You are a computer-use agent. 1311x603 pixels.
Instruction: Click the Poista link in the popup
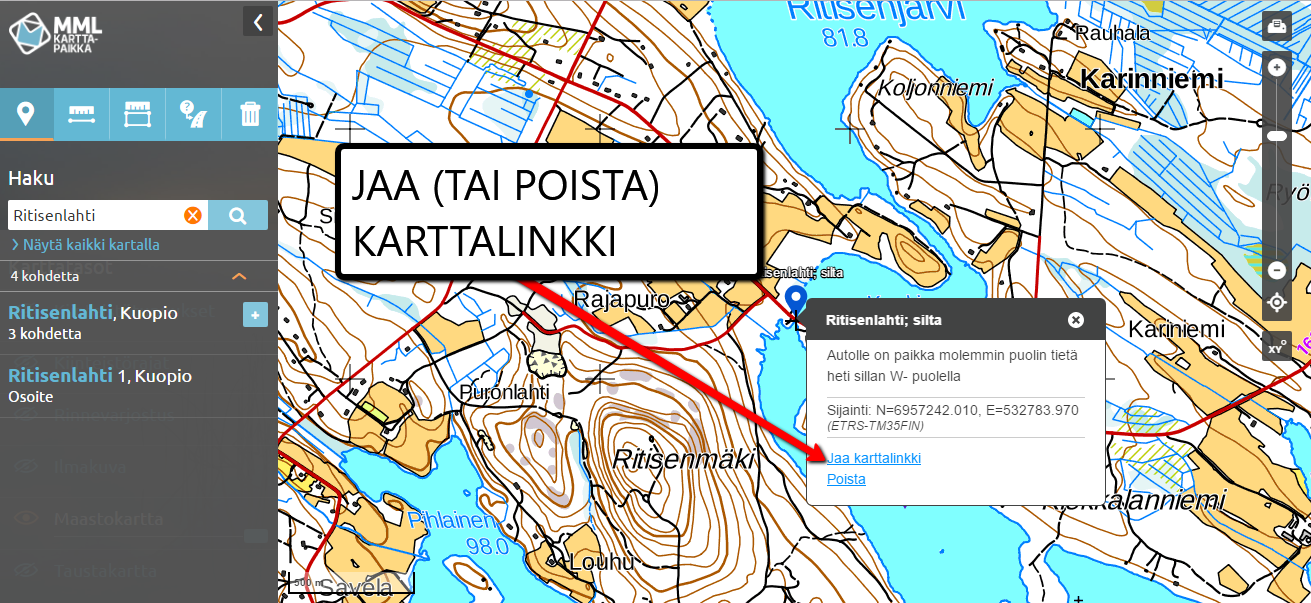click(846, 479)
